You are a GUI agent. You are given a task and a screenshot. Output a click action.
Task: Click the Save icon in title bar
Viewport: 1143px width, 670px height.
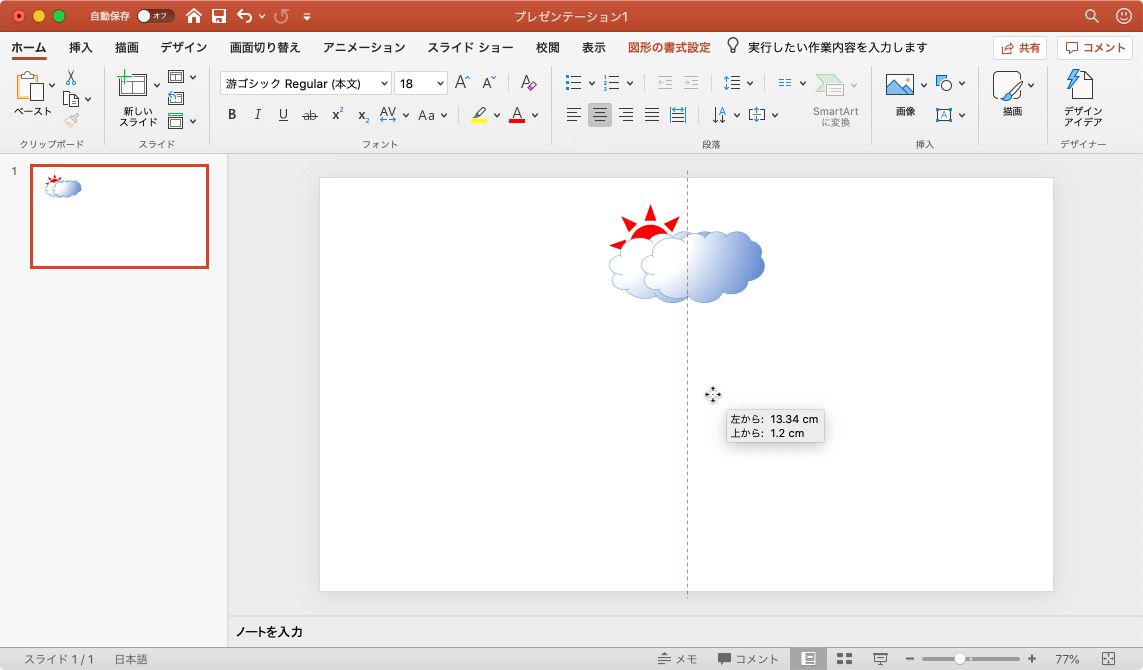click(x=219, y=16)
